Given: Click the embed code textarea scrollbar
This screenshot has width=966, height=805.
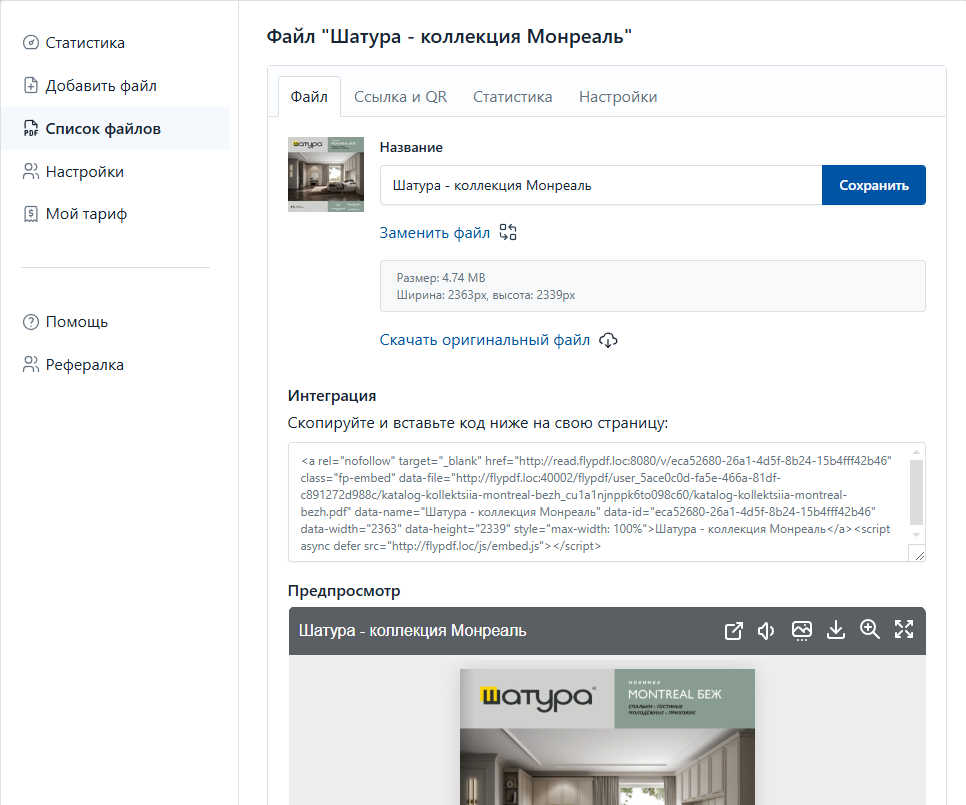Looking at the screenshot, I should pyautogui.click(x=916, y=493).
